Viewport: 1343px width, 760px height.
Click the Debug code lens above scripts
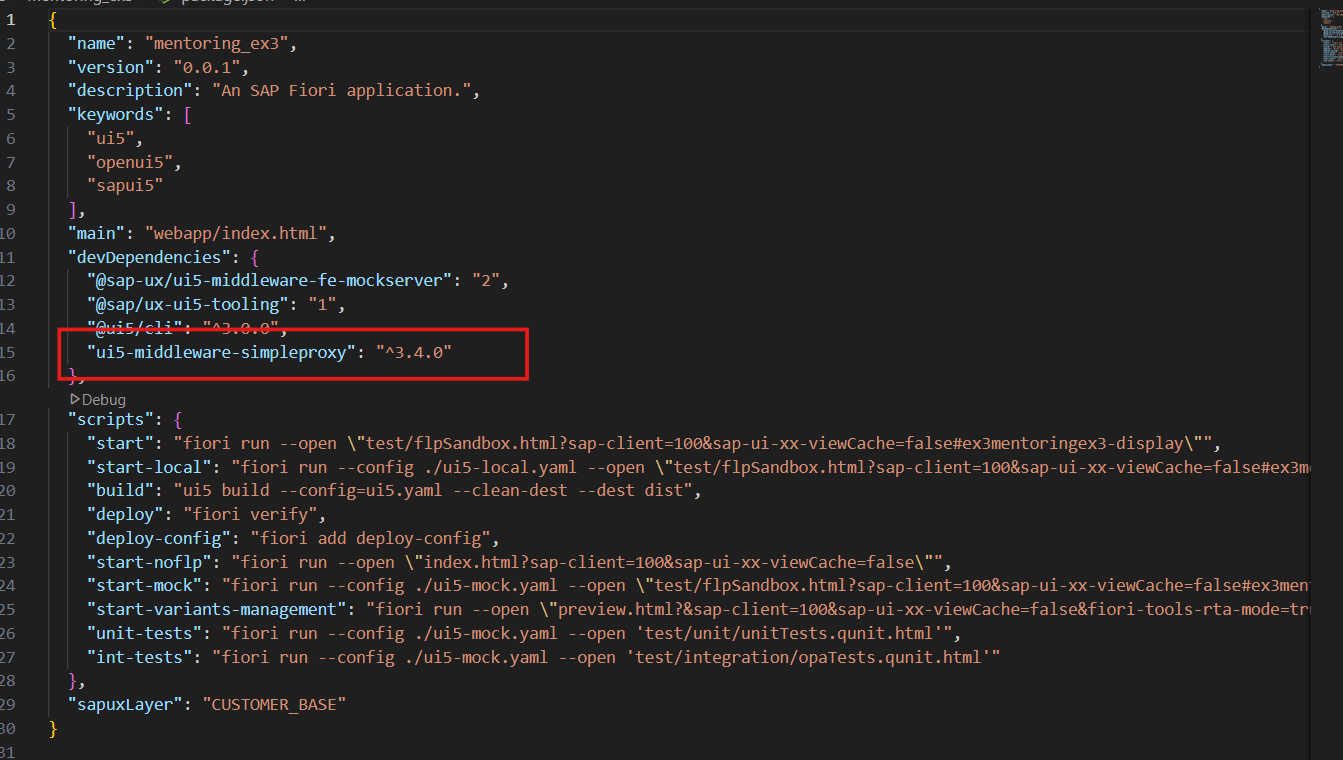98,399
